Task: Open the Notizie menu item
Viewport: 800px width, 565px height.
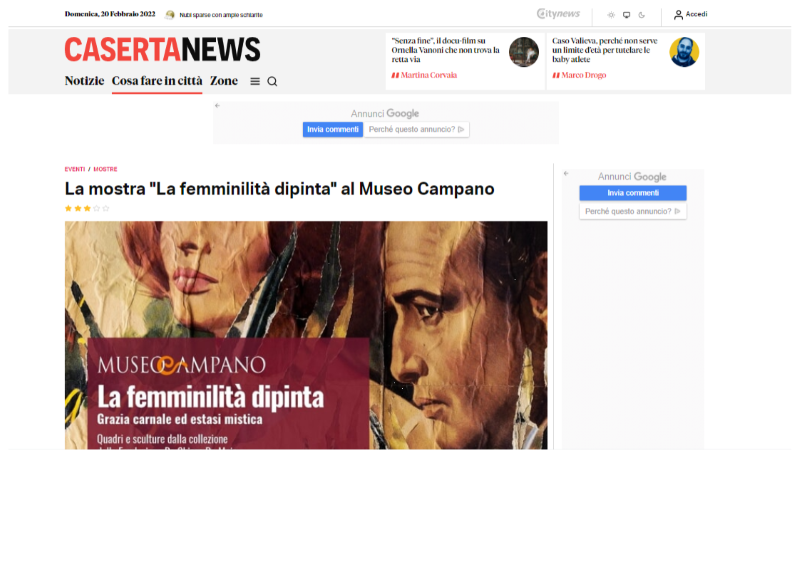Action: (x=84, y=81)
